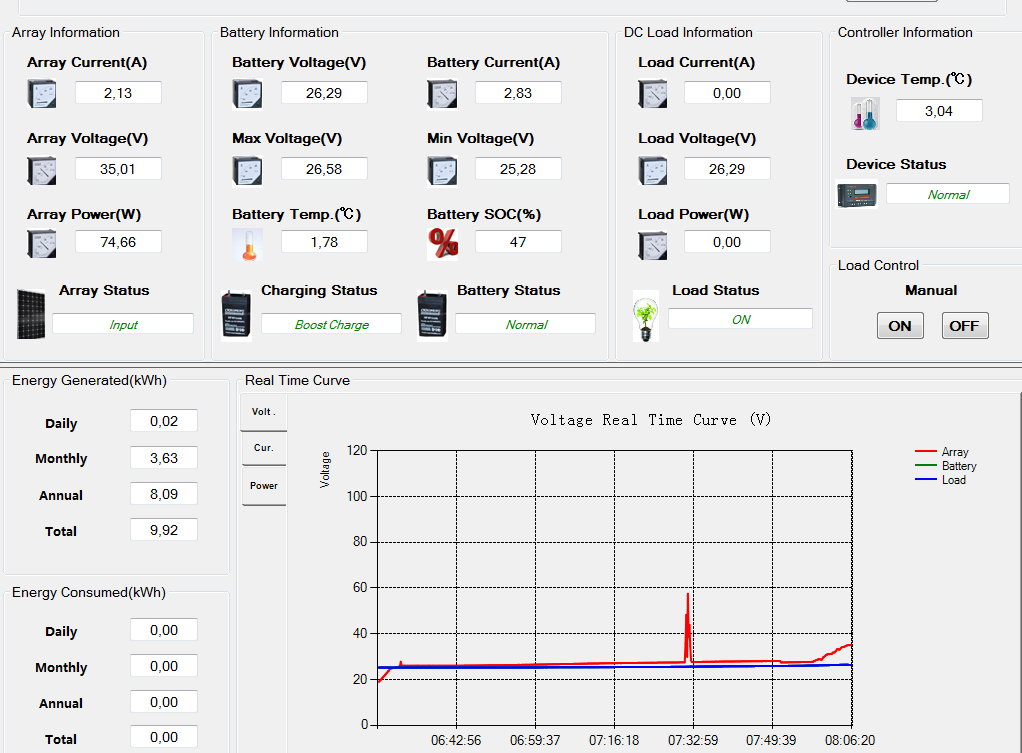Switch to the Cur. curve tab
This screenshot has width=1022, height=753.
(x=264, y=448)
